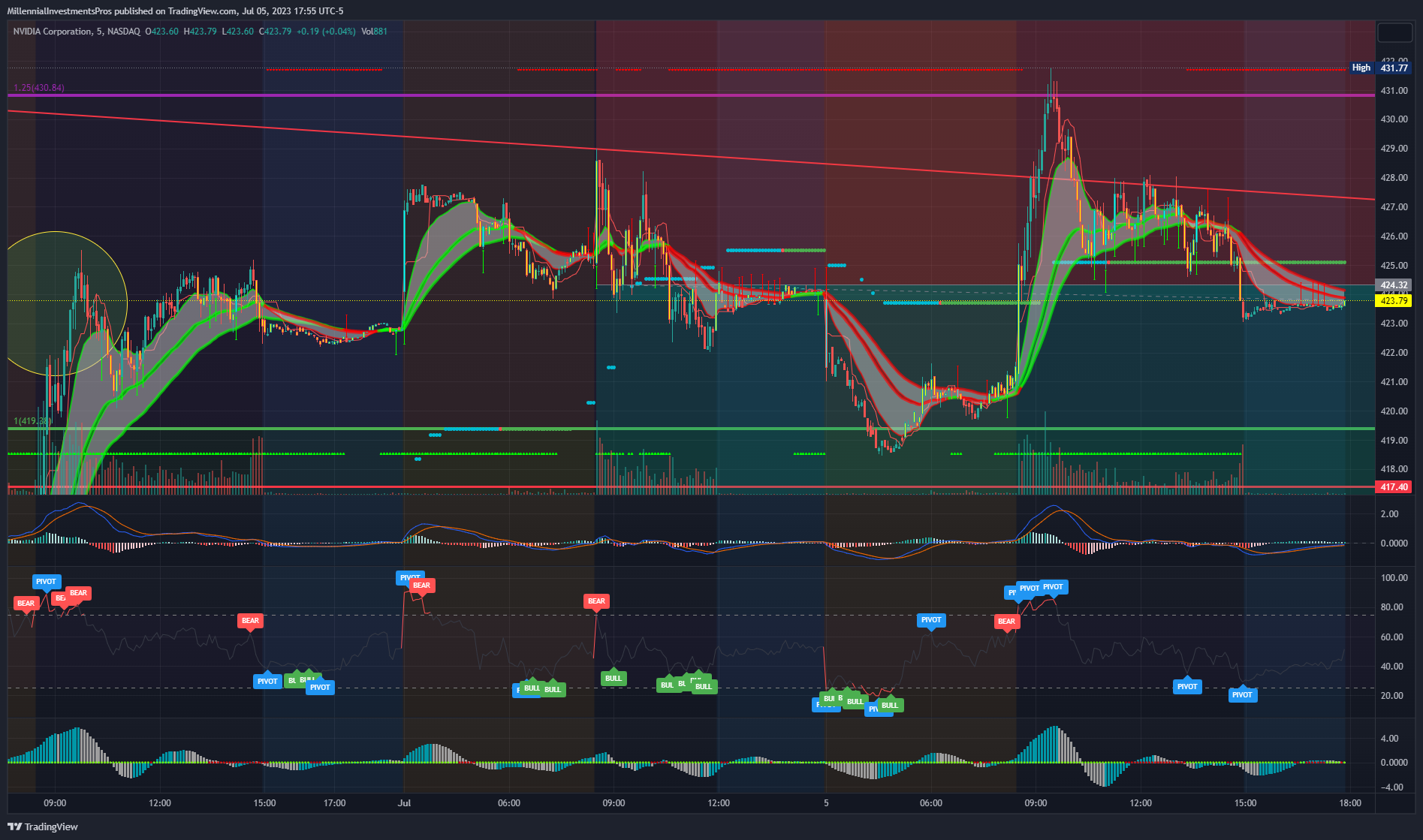Click the '4.00' tick on the bottom histogram axis
This screenshot has width=1423, height=840.
pyautogui.click(x=1390, y=739)
